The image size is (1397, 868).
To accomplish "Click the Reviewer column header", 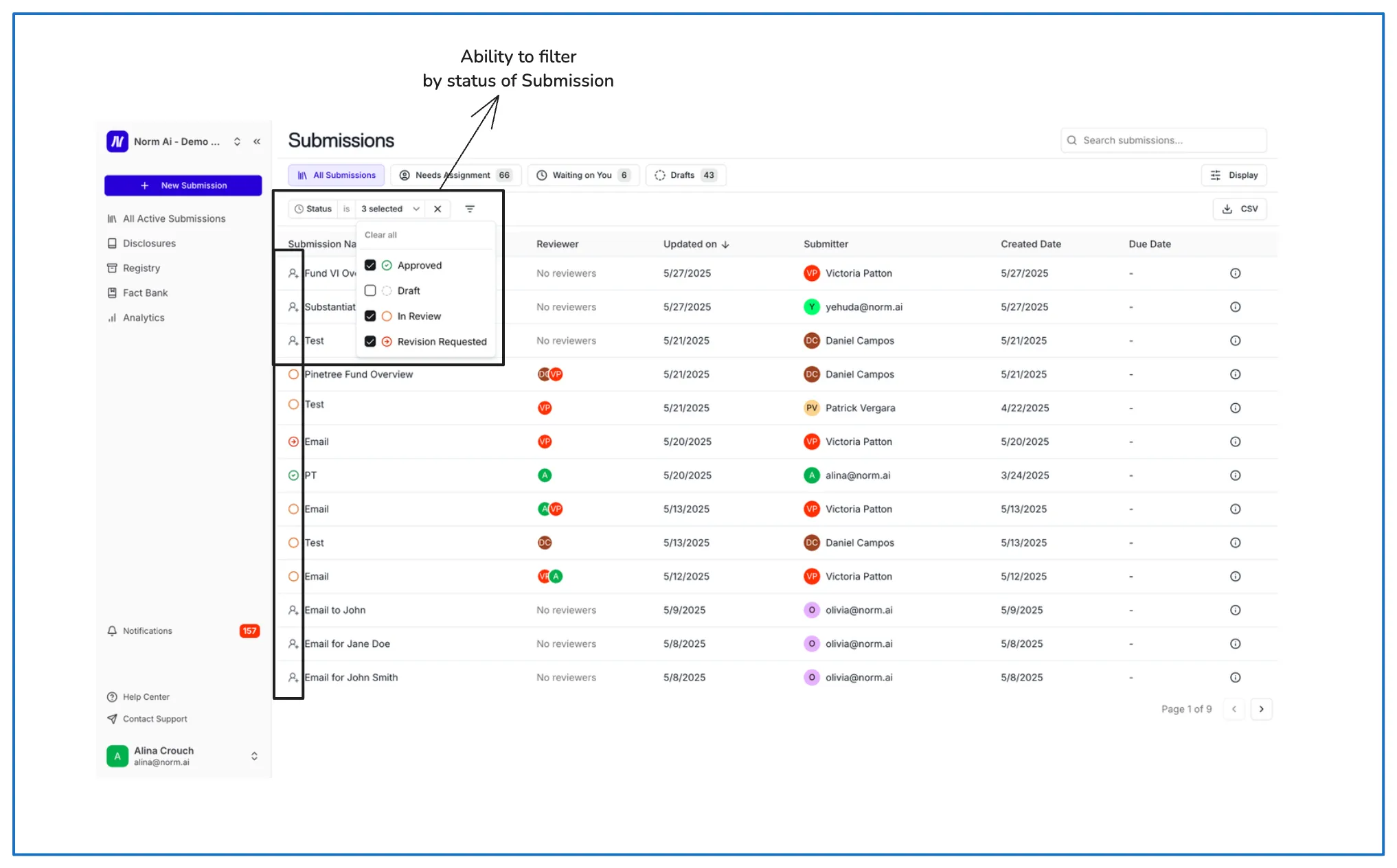I will 557,244.
